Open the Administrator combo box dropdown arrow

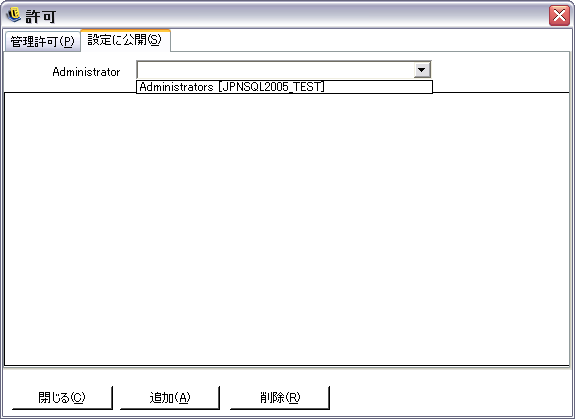(x=422, y=70)
